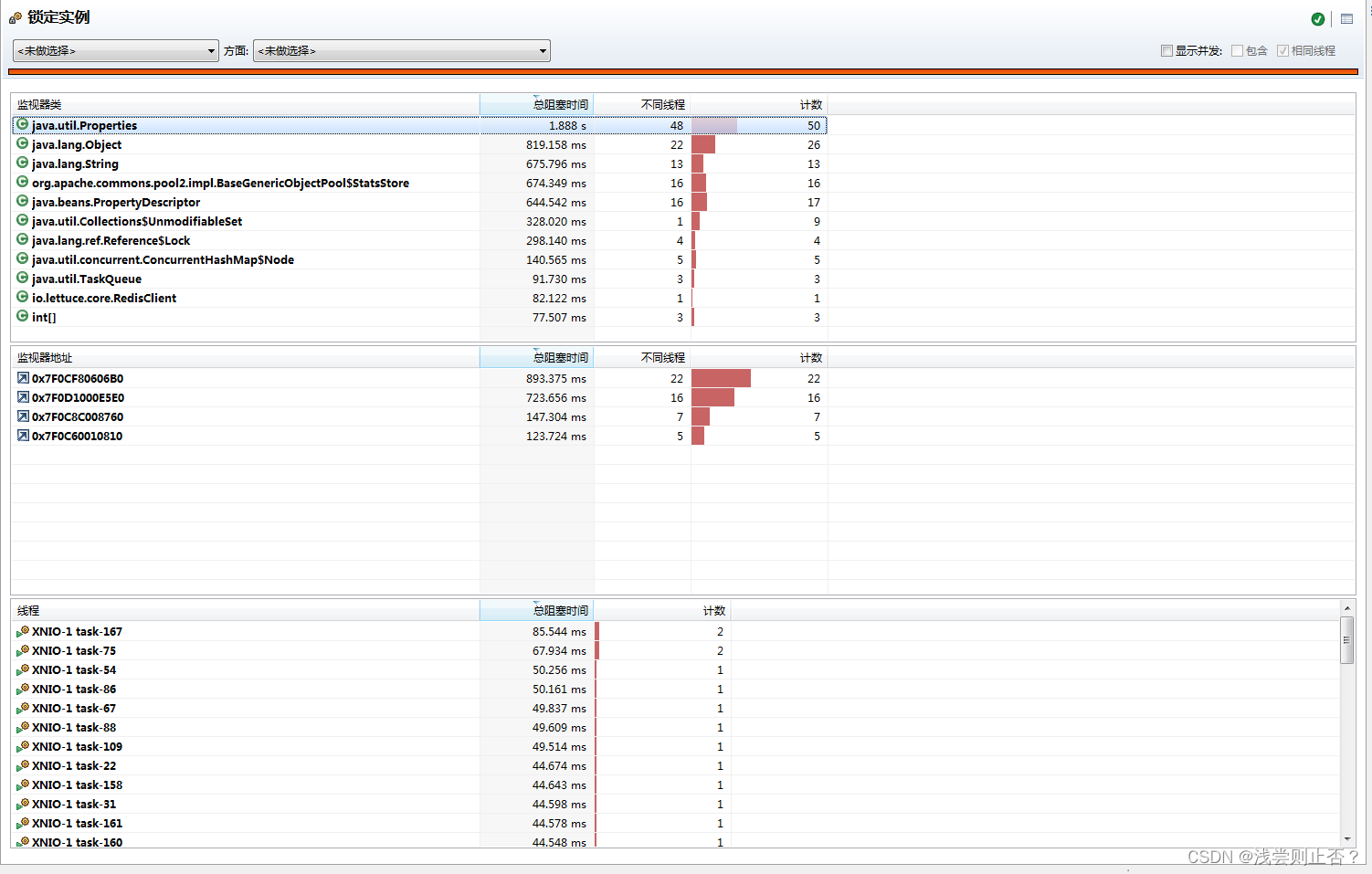Uncheck the 相同线程 checkbox
This screenshot has height=874, width=1372.
[x=1283, y=50]
